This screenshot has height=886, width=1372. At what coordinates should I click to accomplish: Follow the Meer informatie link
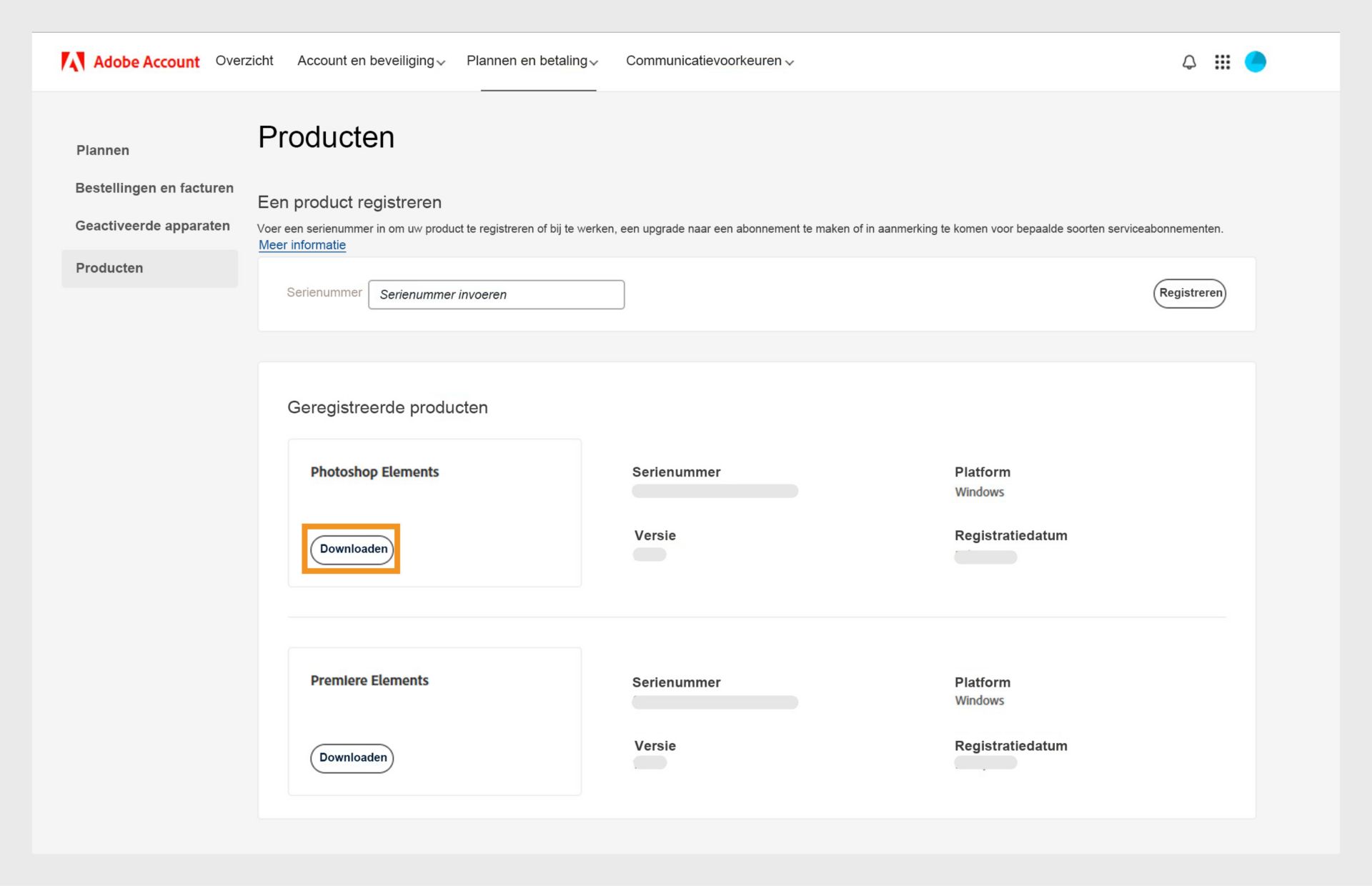click(x=302, y=245)
